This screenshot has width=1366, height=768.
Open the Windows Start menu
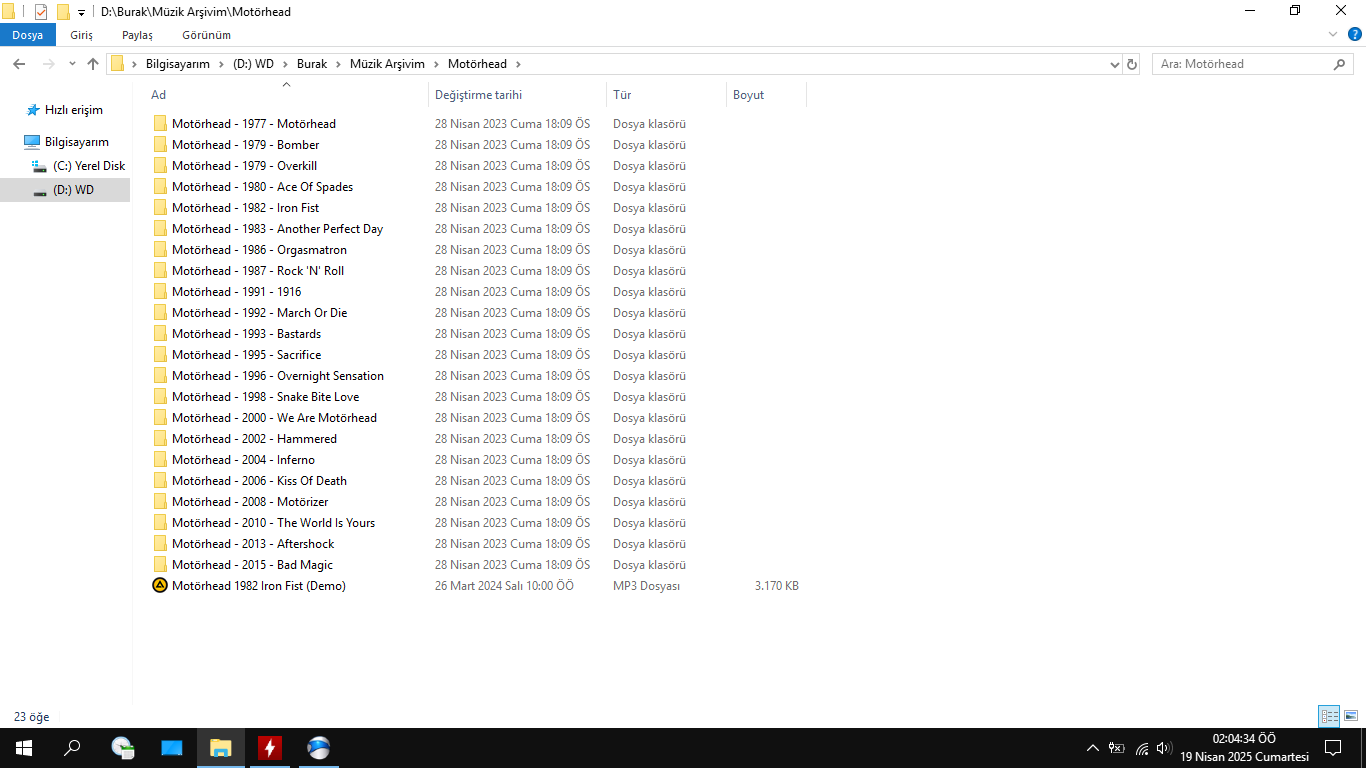coord(24,748)
